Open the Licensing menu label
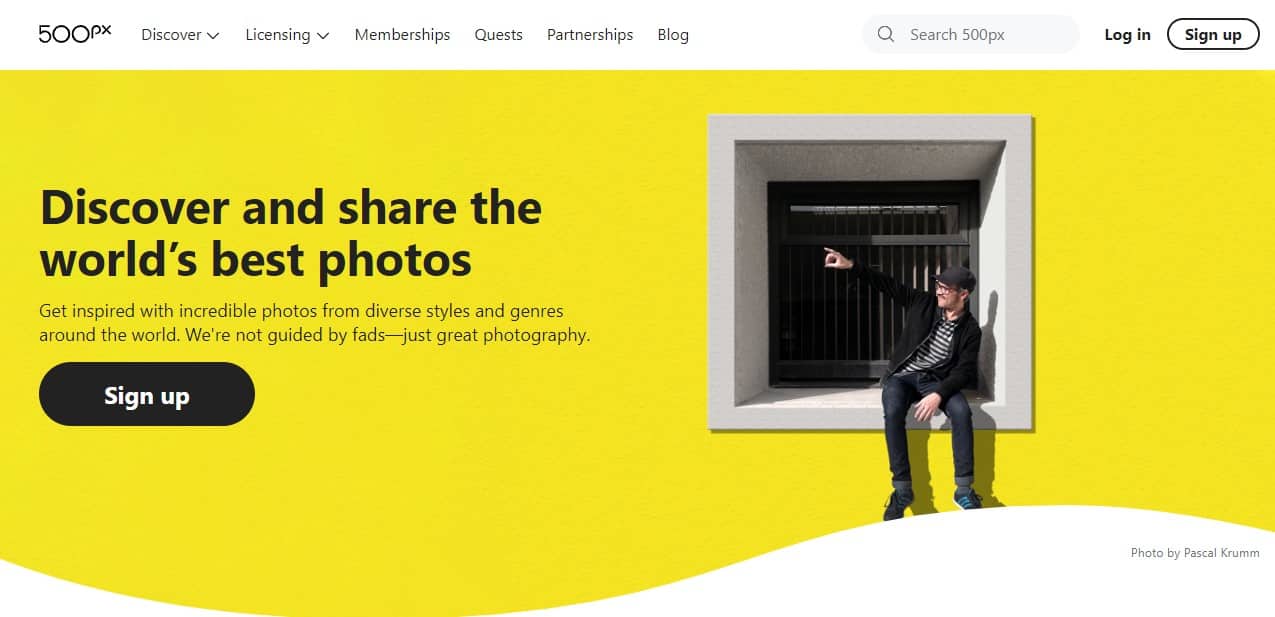1275x617 pixels. click(277, 34)
